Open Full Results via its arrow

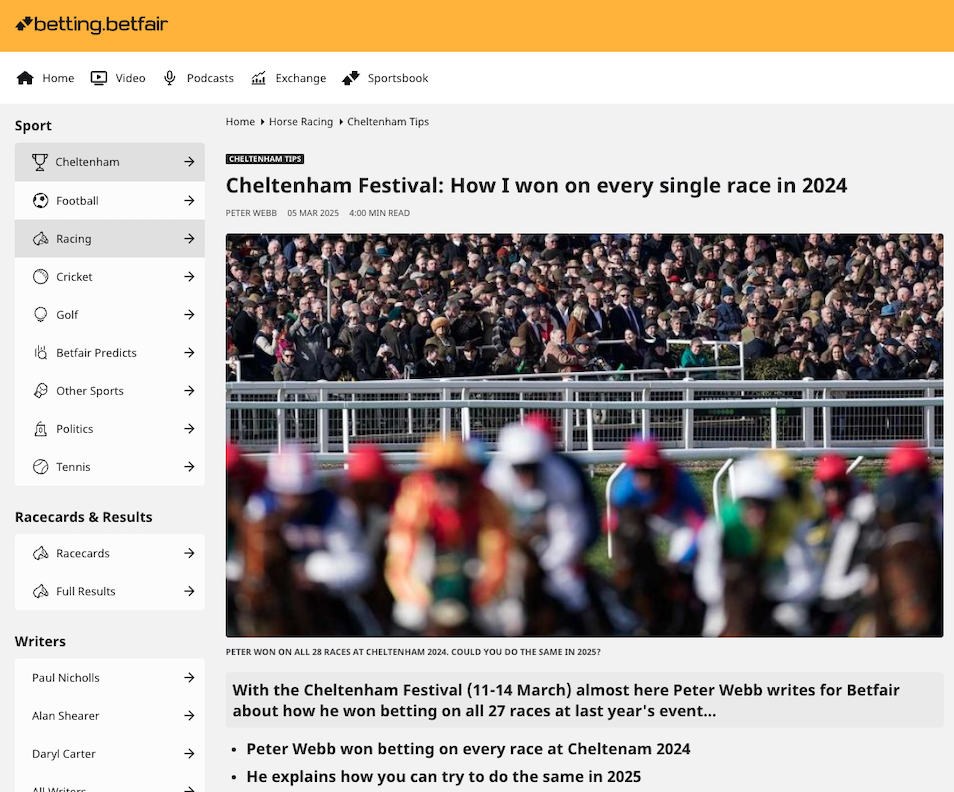[189, 591]
